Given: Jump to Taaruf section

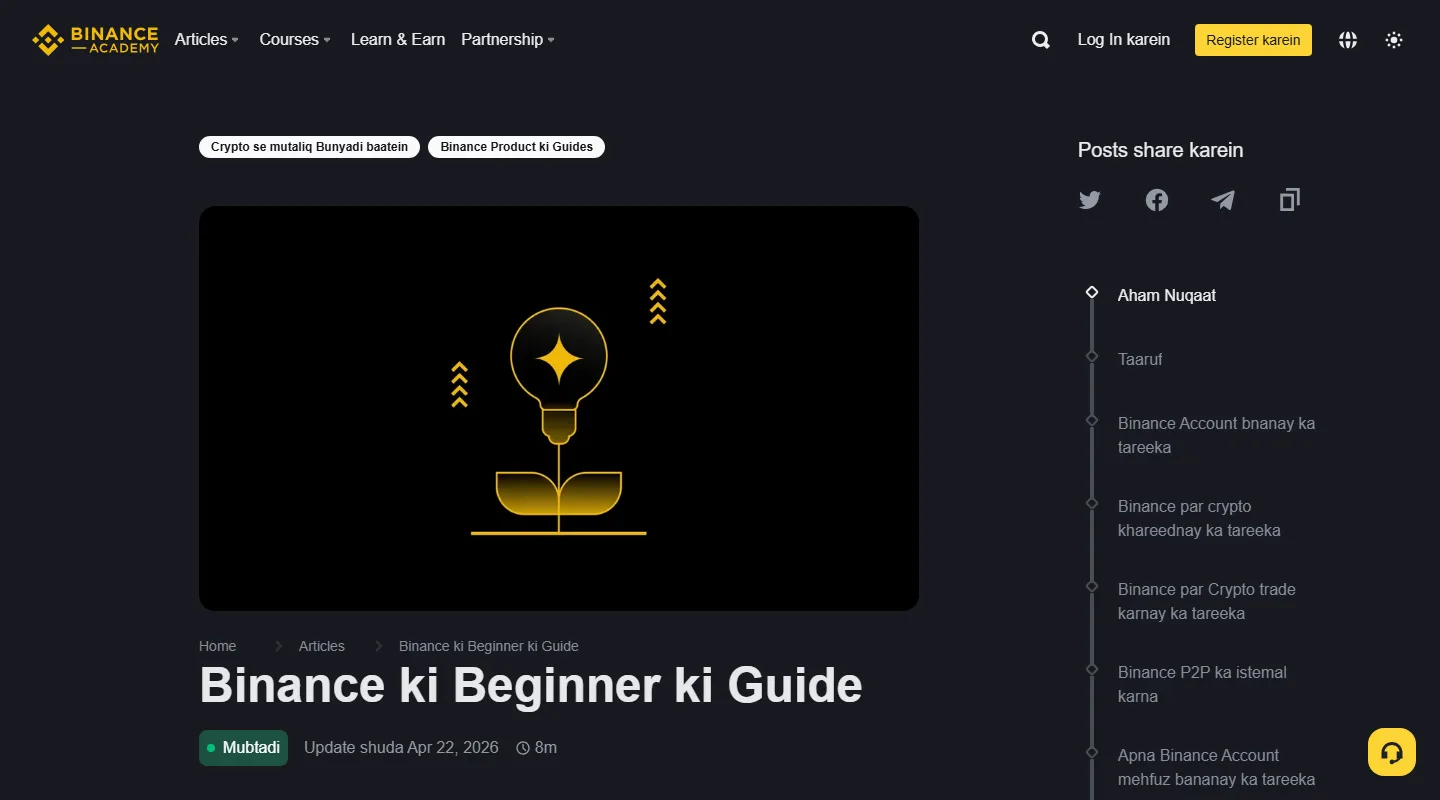Looking at the screenshot, I should point(1140,359).
